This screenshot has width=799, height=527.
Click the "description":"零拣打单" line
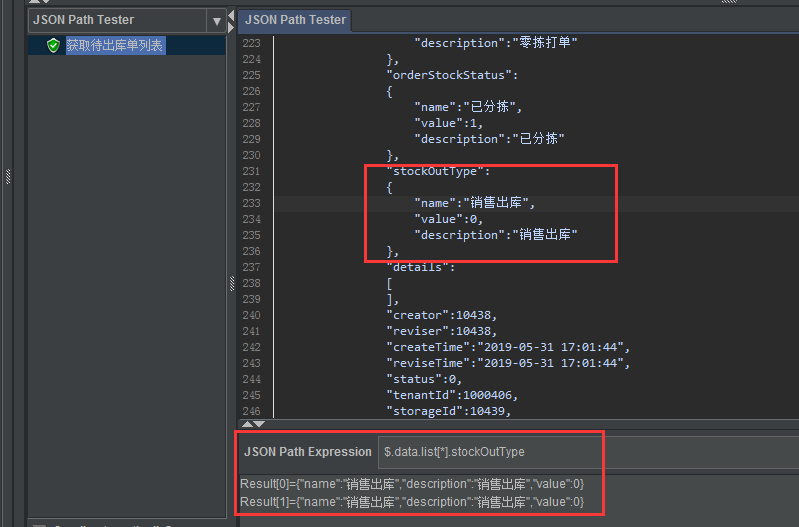(x=495, y=43)
